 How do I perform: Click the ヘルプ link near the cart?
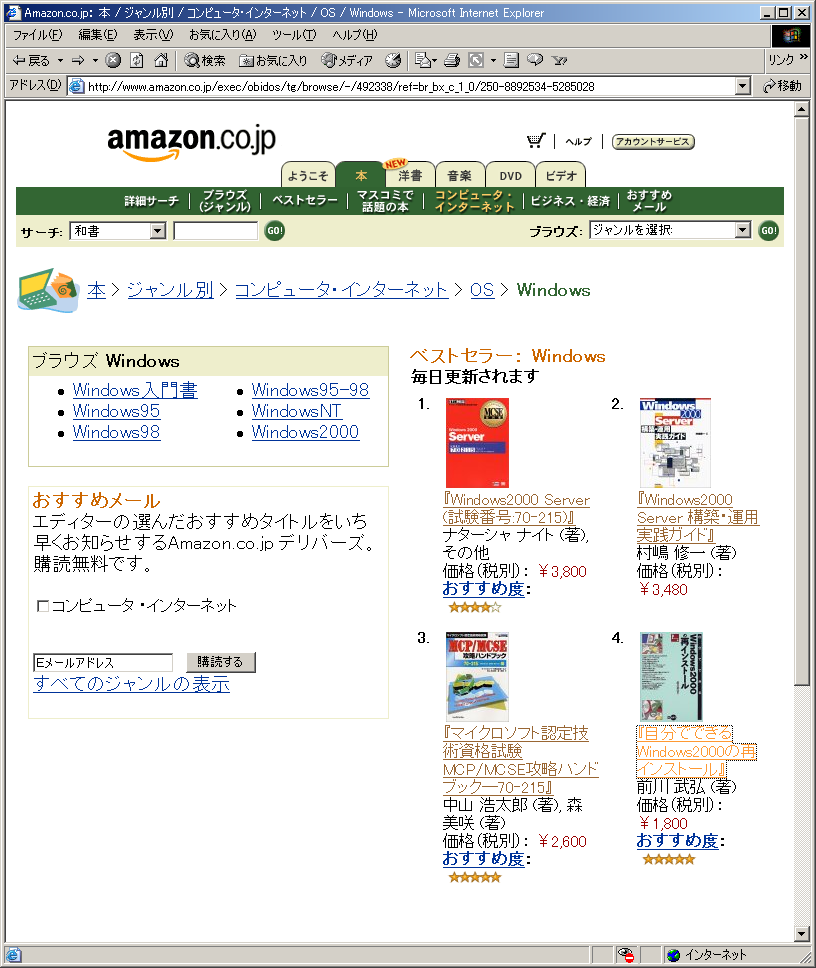(x=578, y=141)
